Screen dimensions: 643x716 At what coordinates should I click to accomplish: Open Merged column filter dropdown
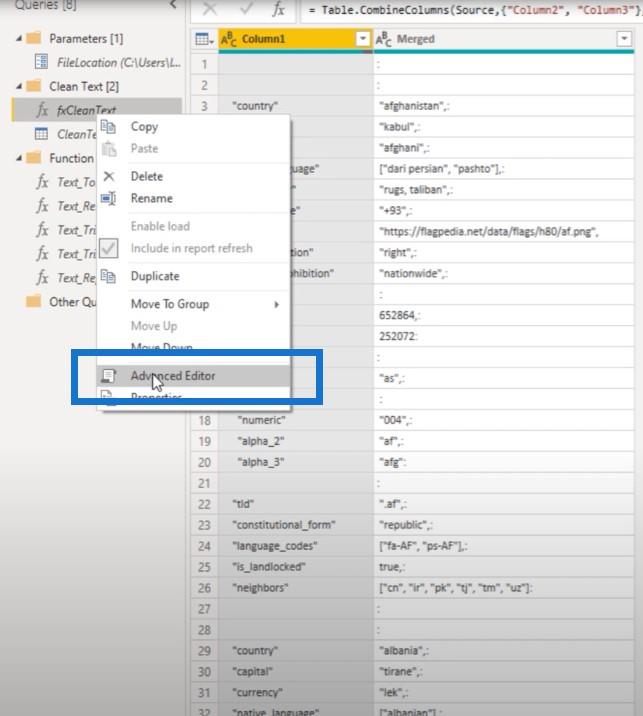point(624,39)
